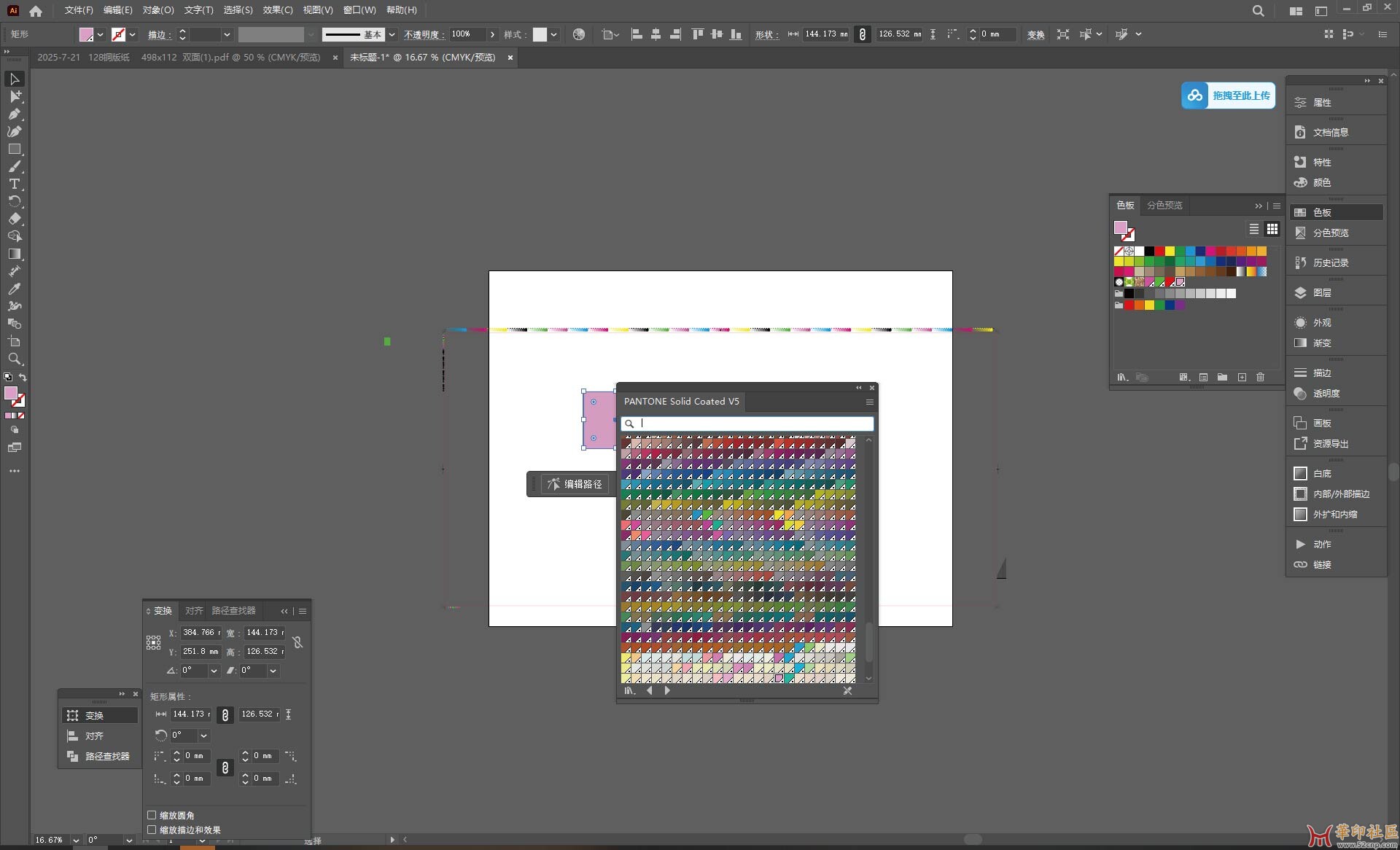1400x850 pixels.
Task: Open the 效果 (Effect) menu
Action: [277, 10]
